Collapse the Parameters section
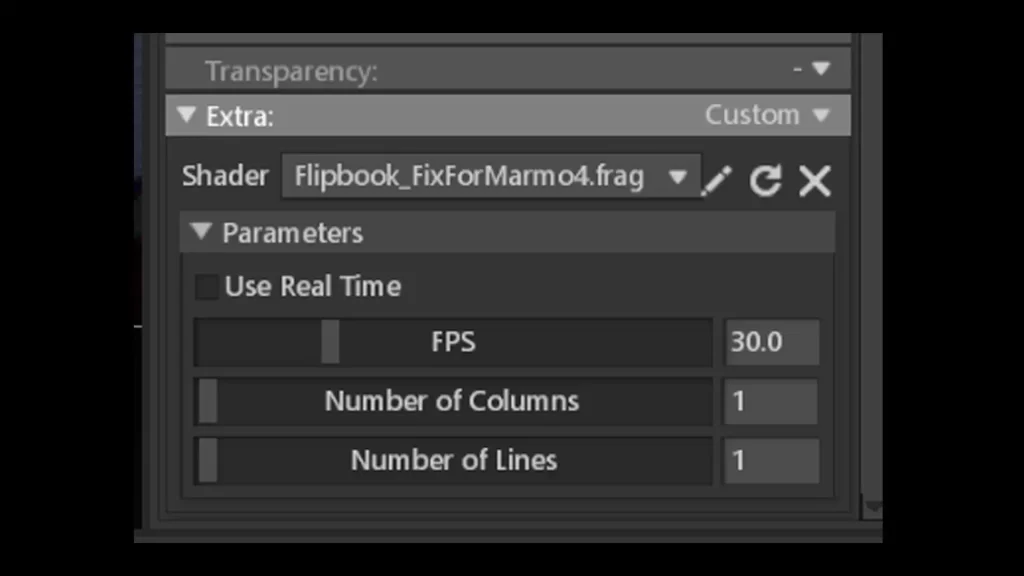The image size is (1024, 576). point(201,233)
